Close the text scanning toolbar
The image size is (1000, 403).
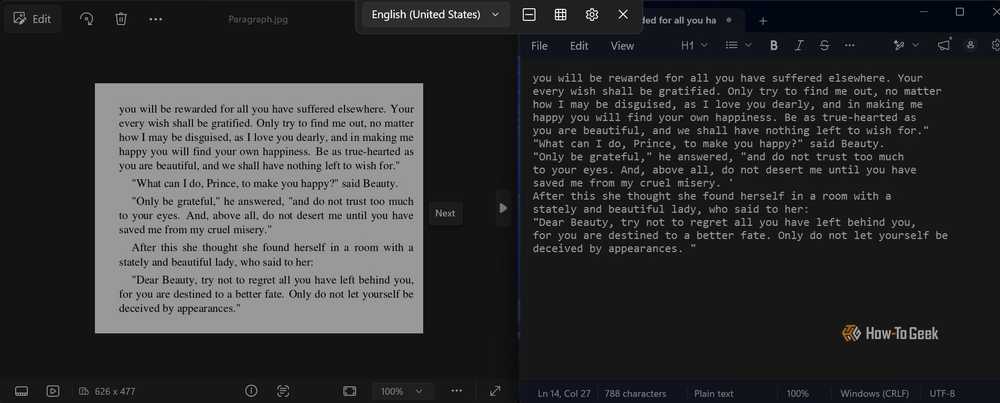click(x=623, y=15)
